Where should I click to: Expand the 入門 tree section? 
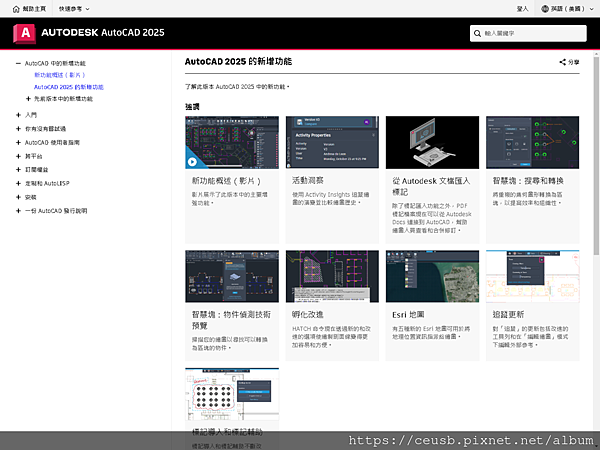(18, 115)
